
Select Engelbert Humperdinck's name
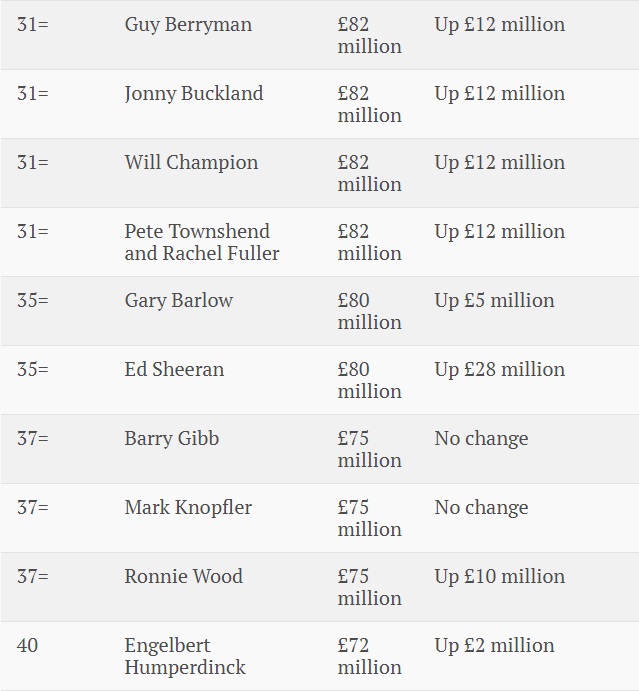(185, 656)
